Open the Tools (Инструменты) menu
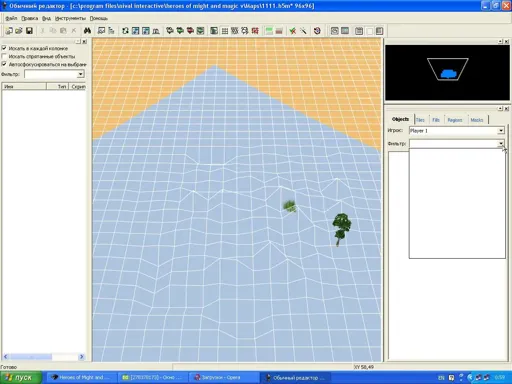 pos(70,18)
